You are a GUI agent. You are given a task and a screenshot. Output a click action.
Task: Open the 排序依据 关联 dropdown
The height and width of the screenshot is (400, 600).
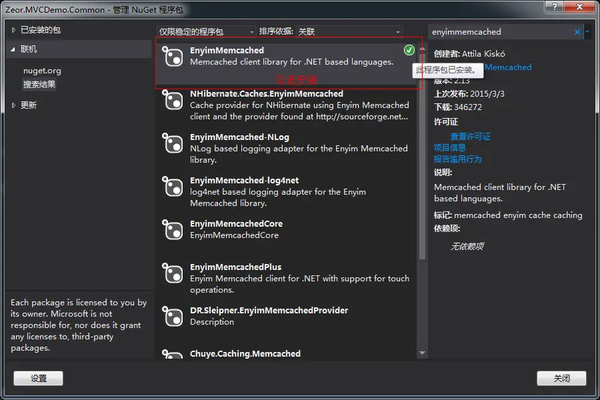(x=349, y=32)
